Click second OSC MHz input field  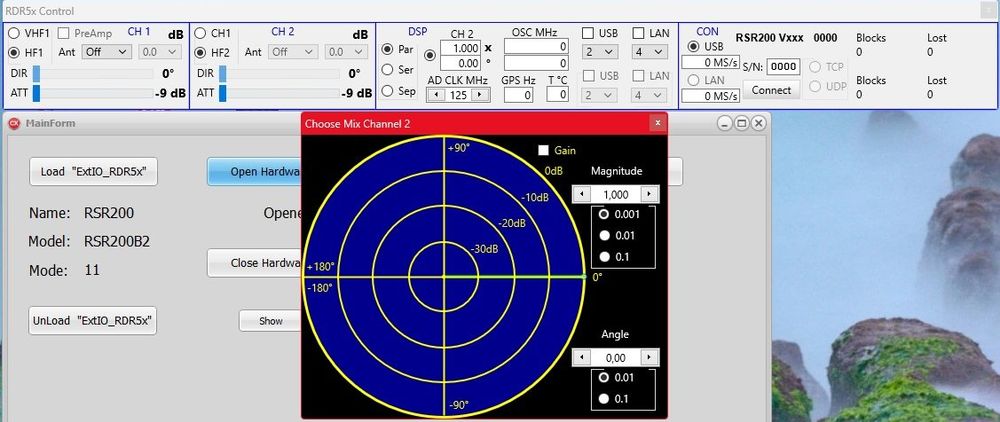click(536, 63)
